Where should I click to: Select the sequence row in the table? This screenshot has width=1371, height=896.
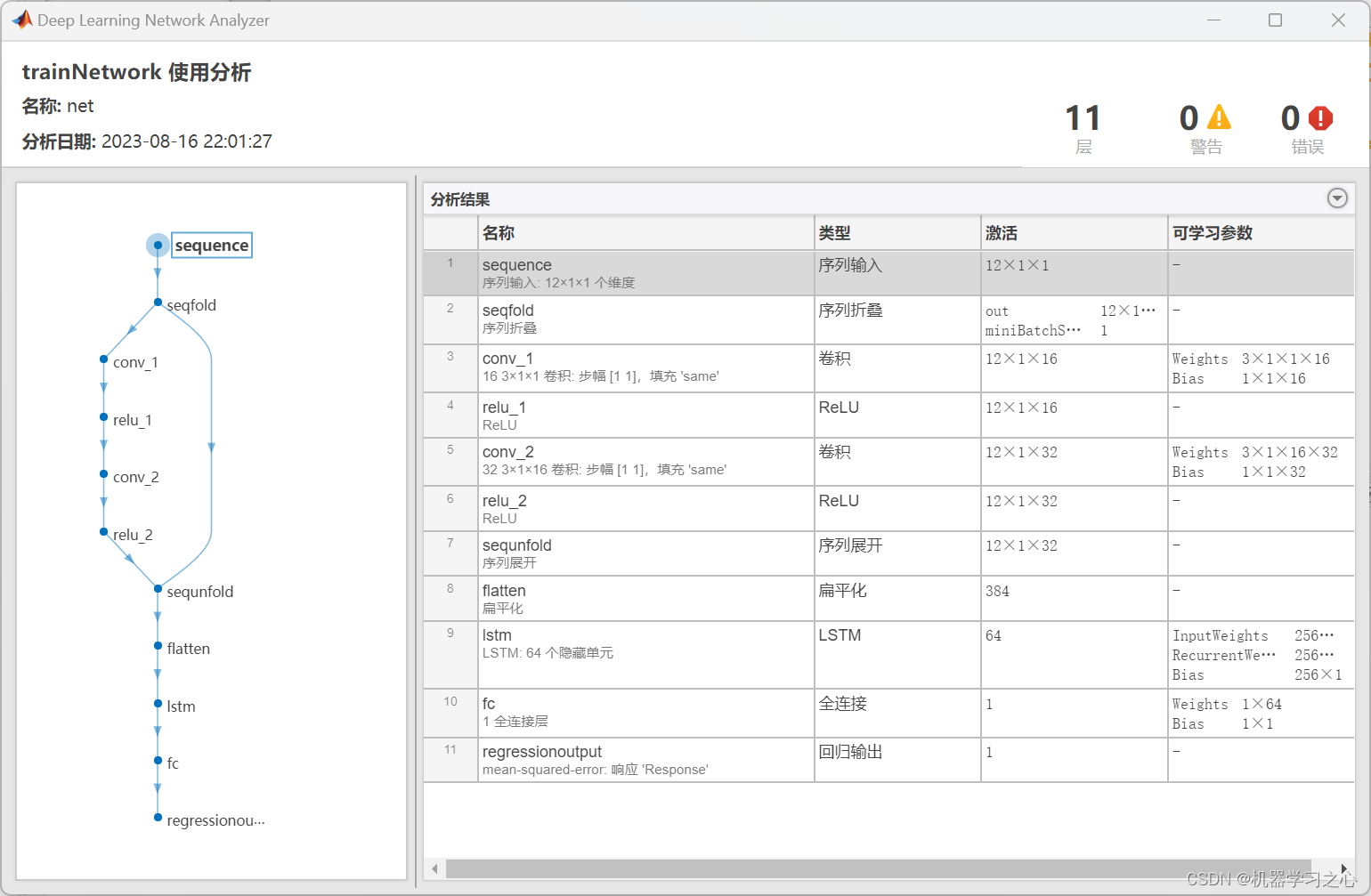coord(888,273)
